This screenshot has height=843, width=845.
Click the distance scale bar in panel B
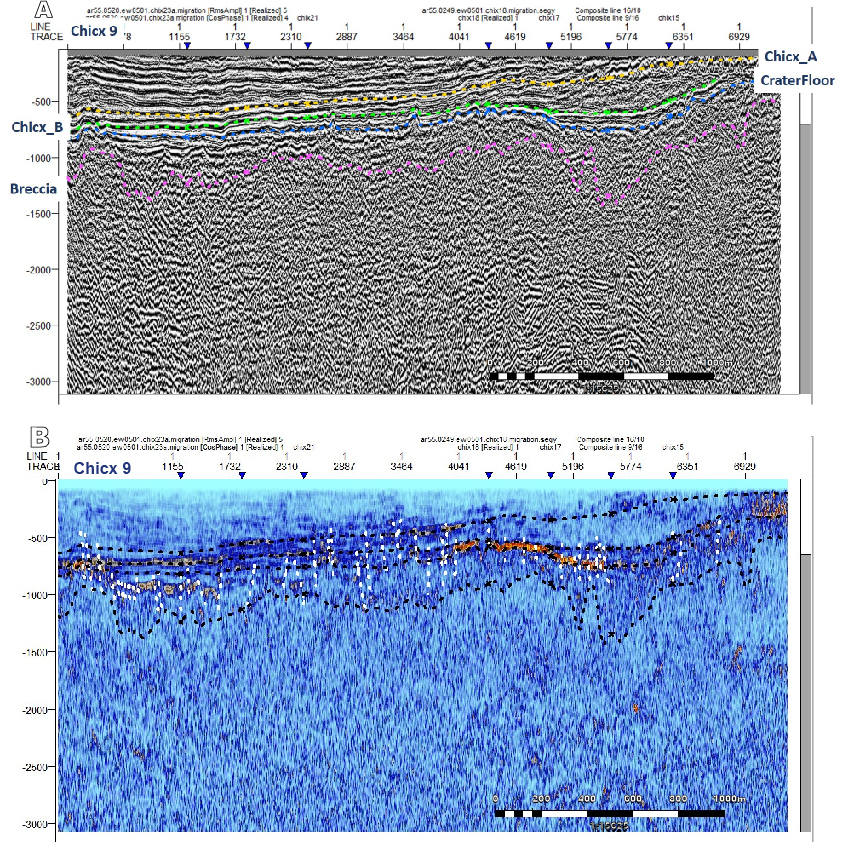pos(610,812)
